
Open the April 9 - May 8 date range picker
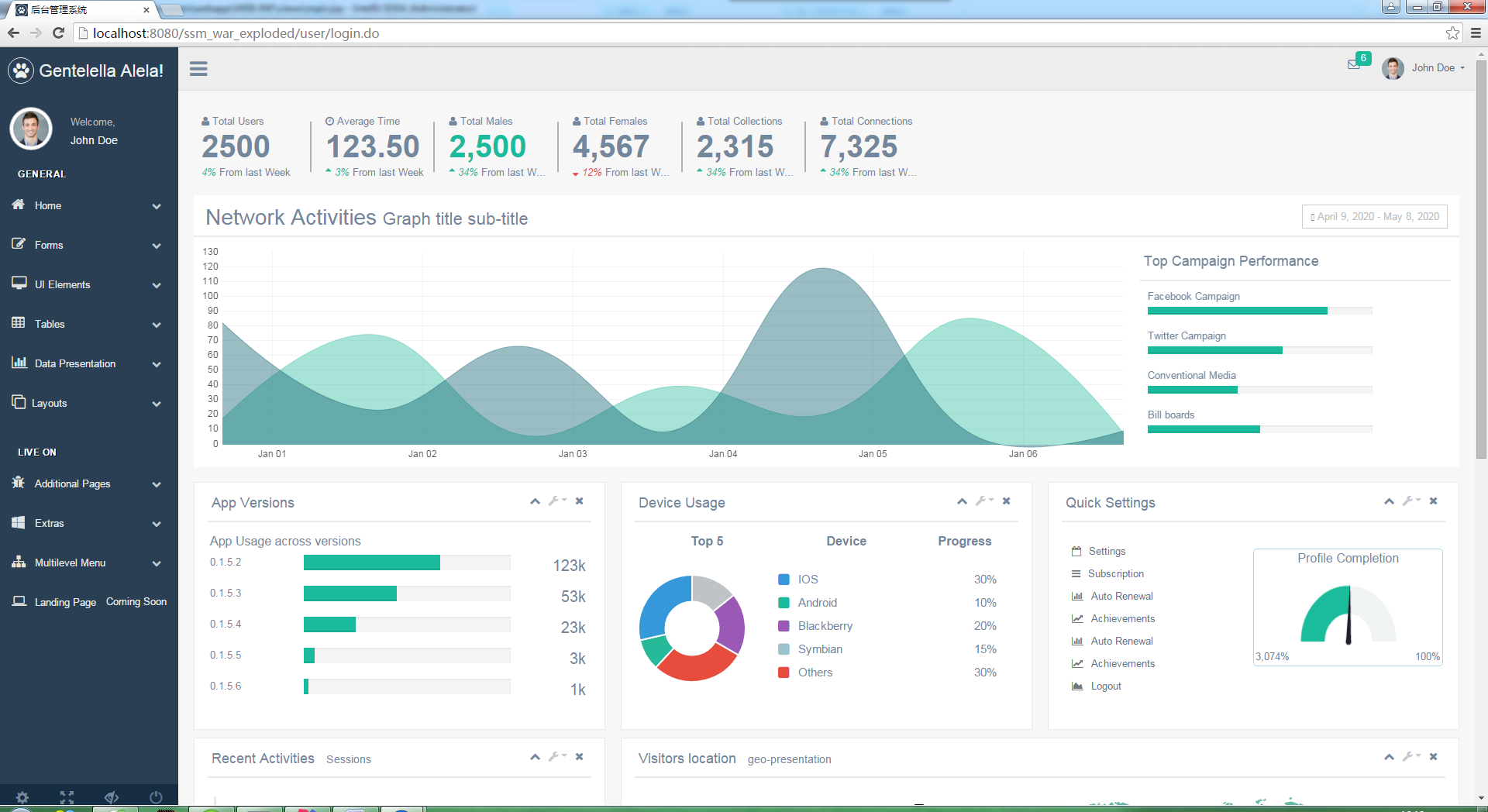point(1375,217)
